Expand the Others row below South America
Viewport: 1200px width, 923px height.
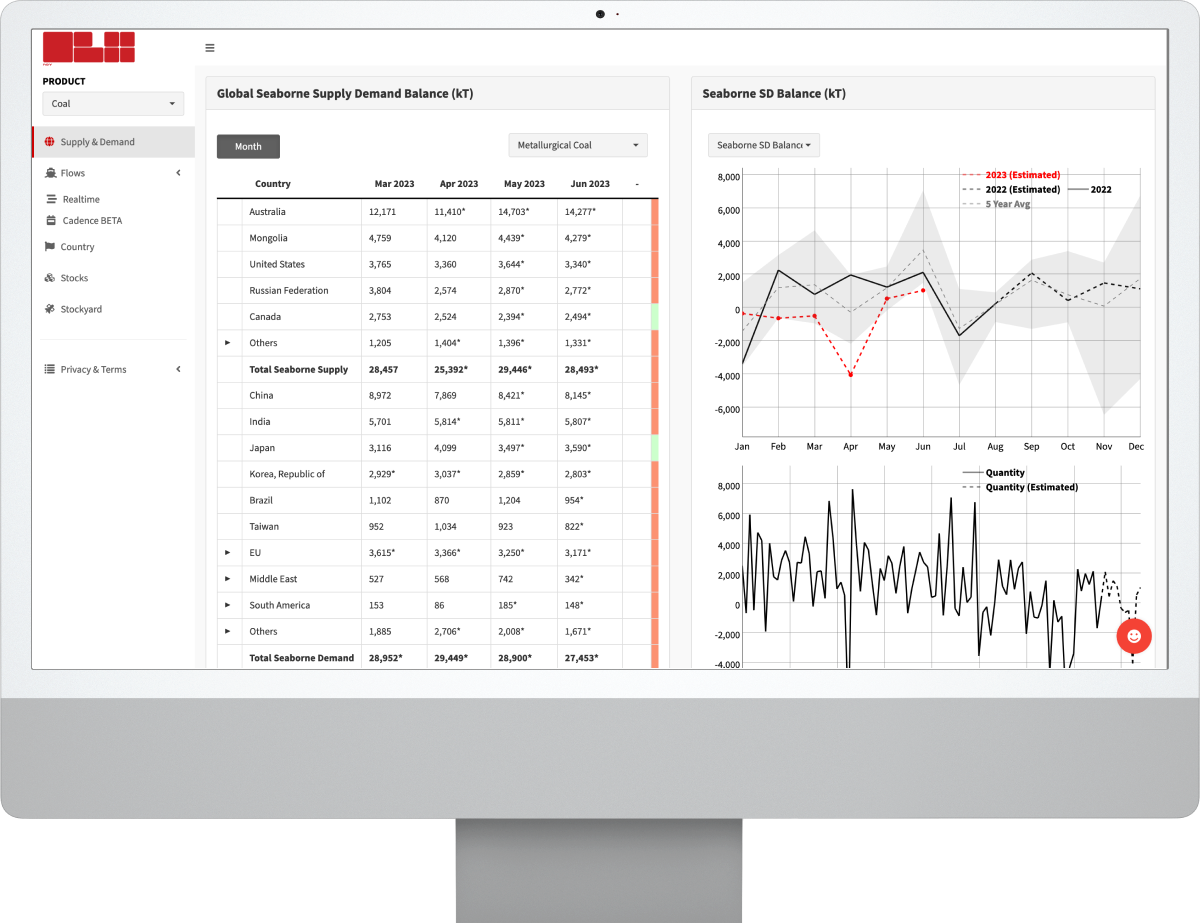click(x=228, y=631)
